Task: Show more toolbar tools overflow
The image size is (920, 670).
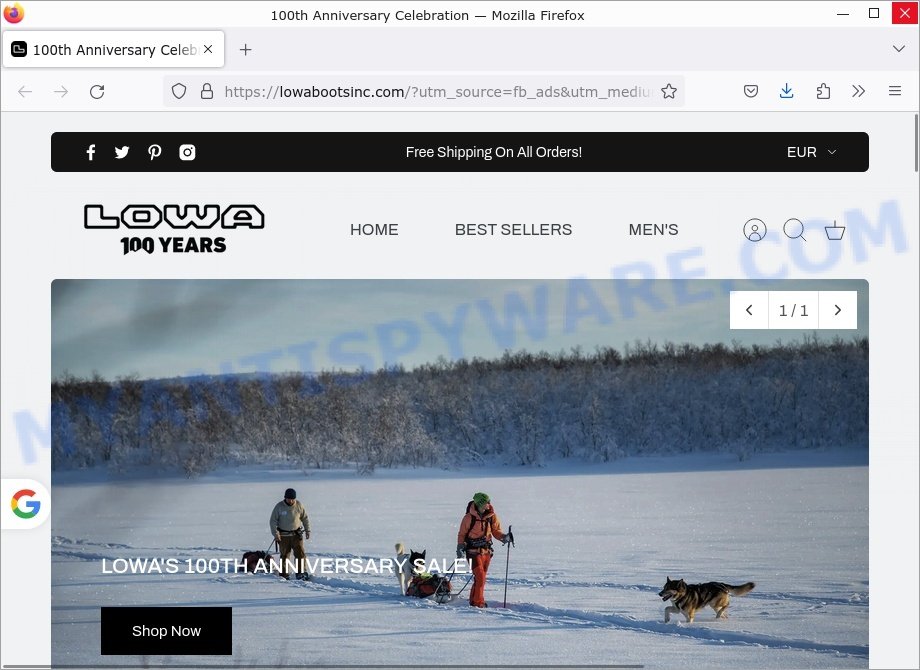Action: (858, 91)
